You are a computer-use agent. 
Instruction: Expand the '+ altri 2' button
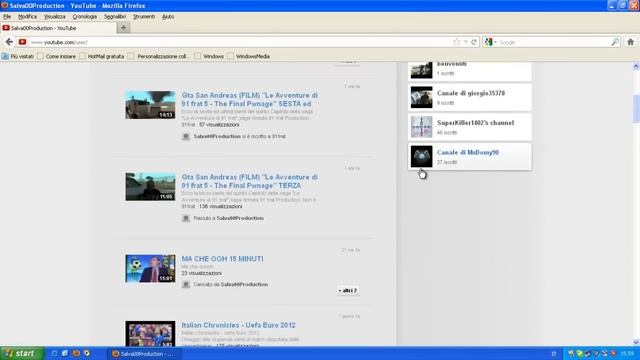(x=347, y=290)
